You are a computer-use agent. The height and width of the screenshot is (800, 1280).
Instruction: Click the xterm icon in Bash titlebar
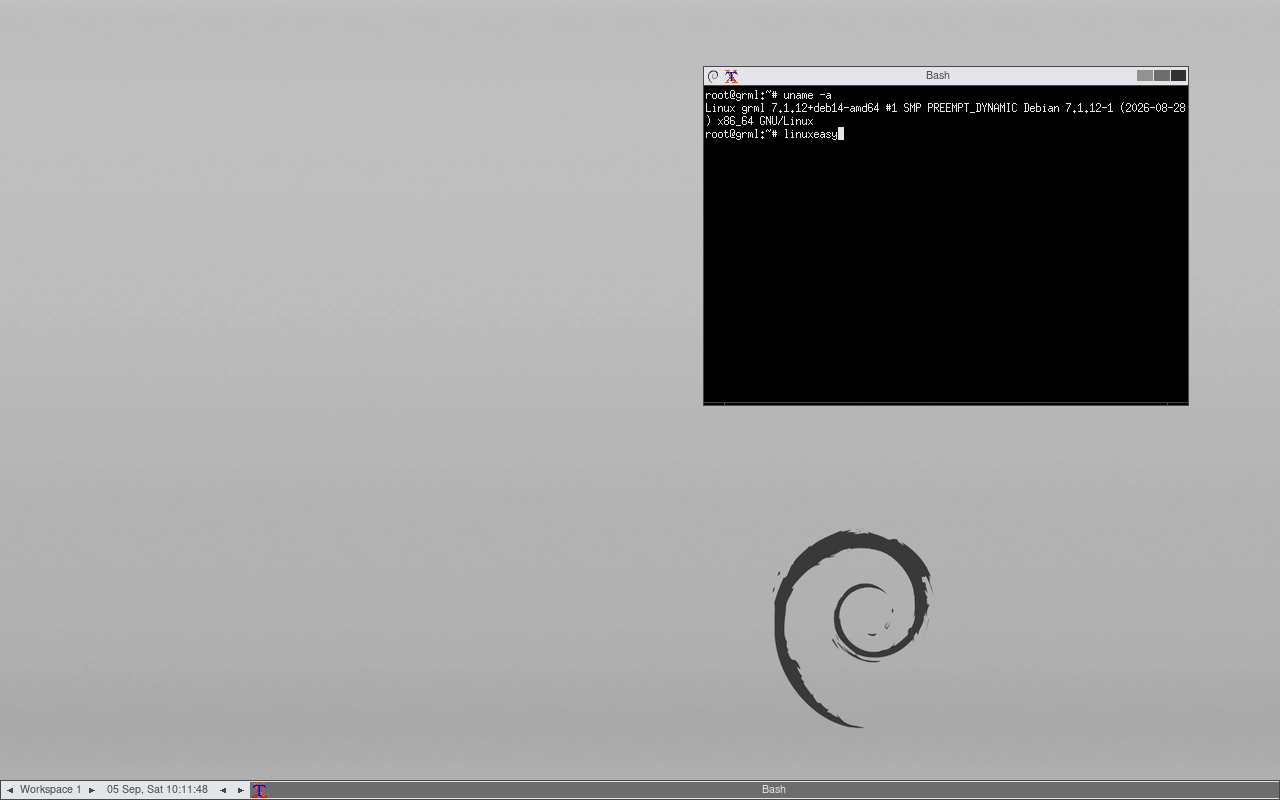click(x=731, y=76)
